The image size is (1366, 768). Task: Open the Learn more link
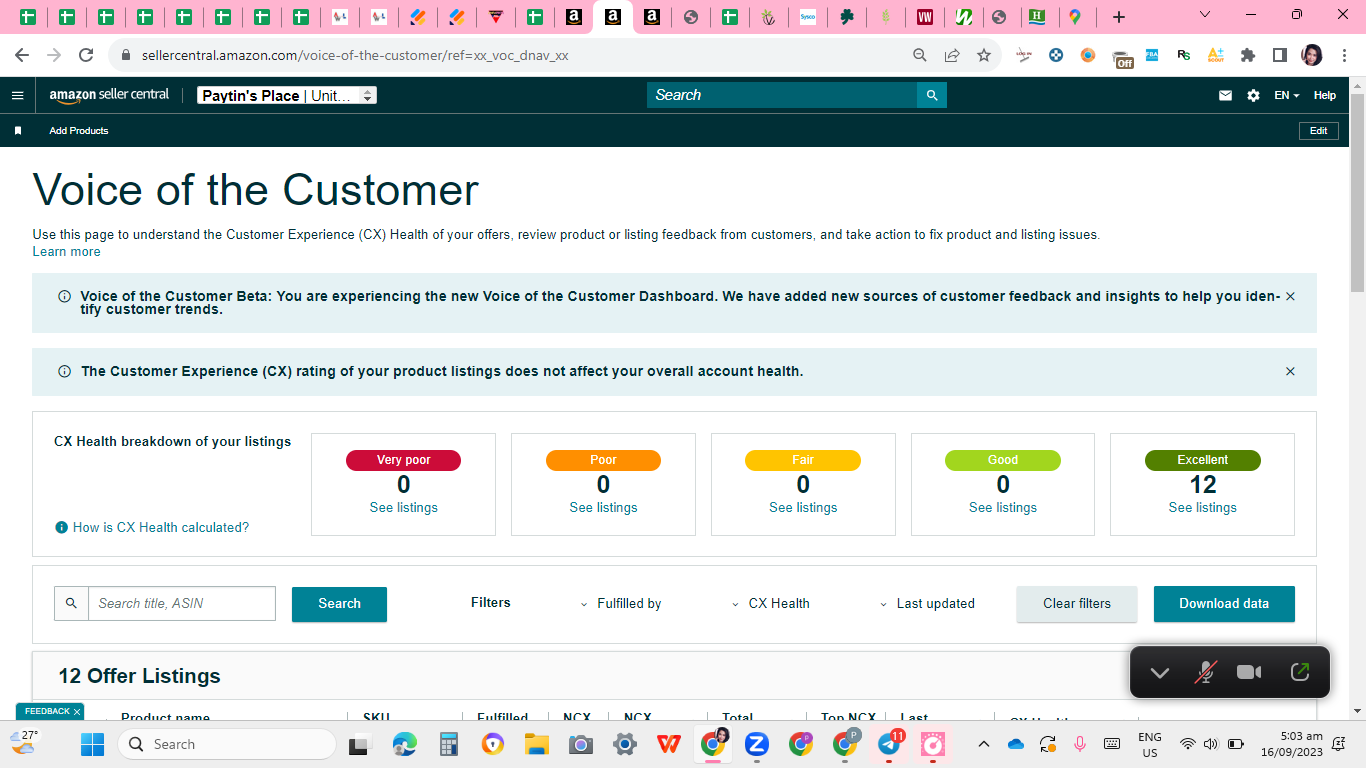pos(67,252)
